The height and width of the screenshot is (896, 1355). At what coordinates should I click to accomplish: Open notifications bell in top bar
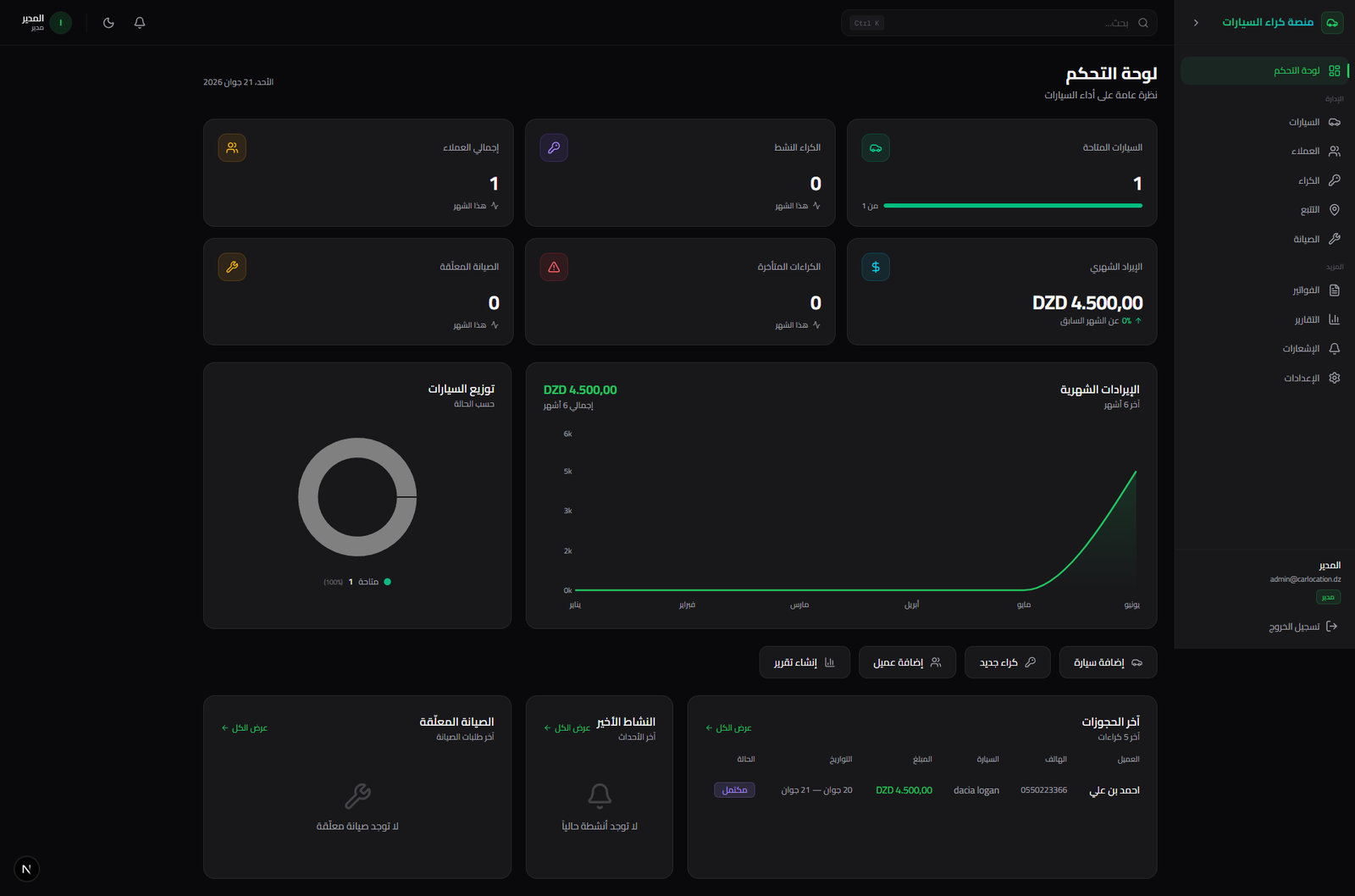(x=140, y=23)
